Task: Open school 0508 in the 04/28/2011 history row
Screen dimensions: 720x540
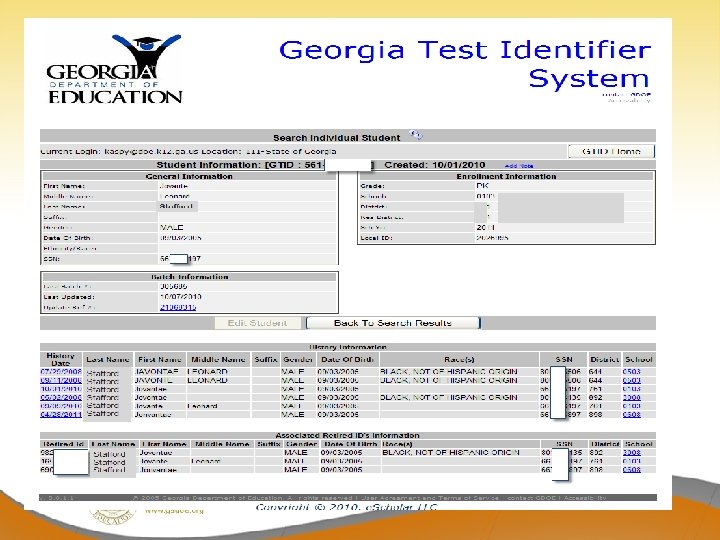Action: click(632, 414)
